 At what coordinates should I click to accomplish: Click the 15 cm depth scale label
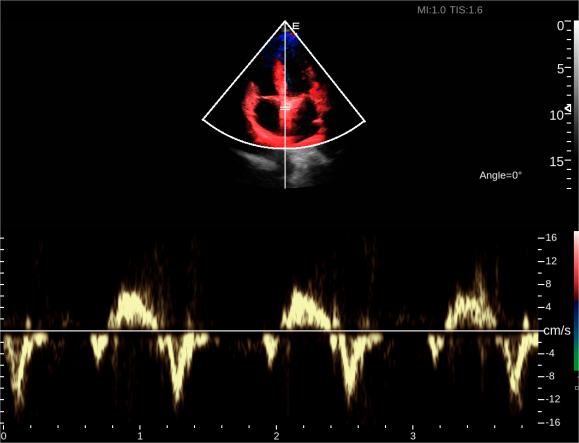point(556,161)
